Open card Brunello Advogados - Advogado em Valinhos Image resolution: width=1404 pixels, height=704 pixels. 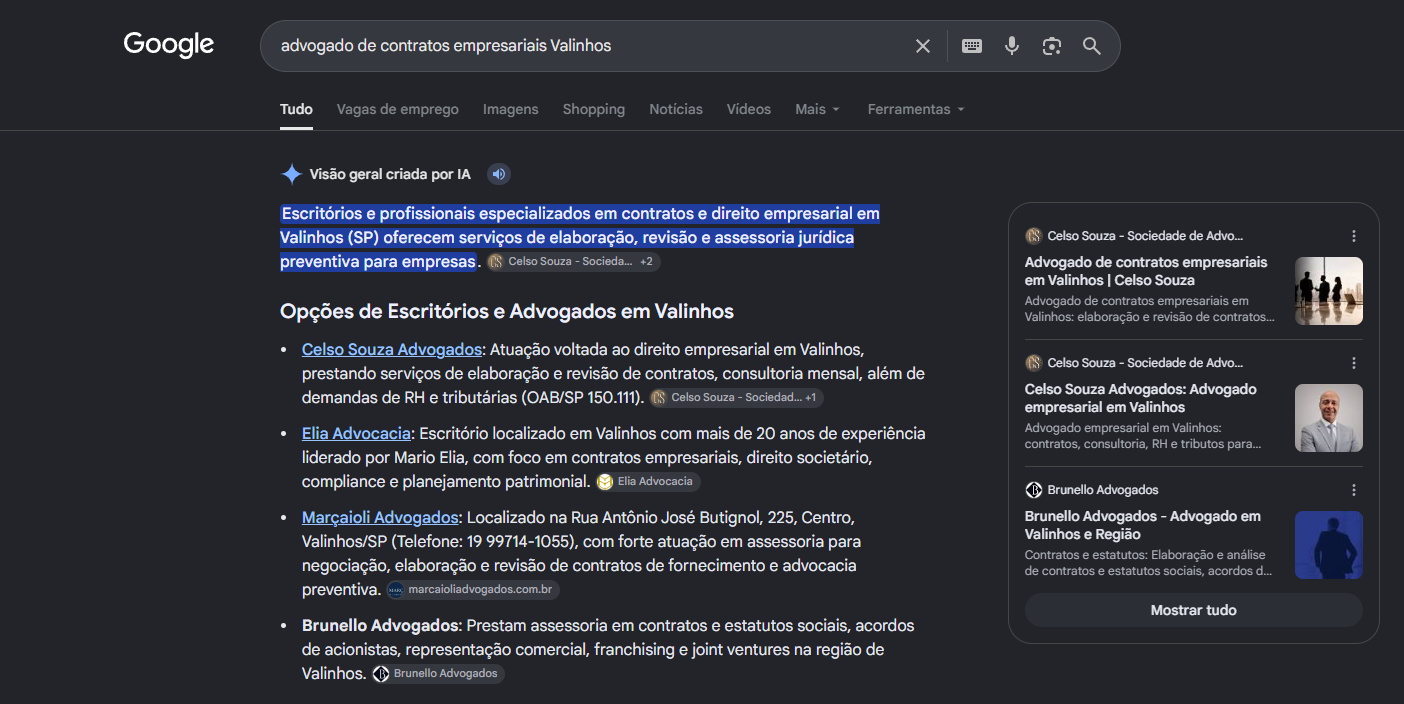point(1143,525)
